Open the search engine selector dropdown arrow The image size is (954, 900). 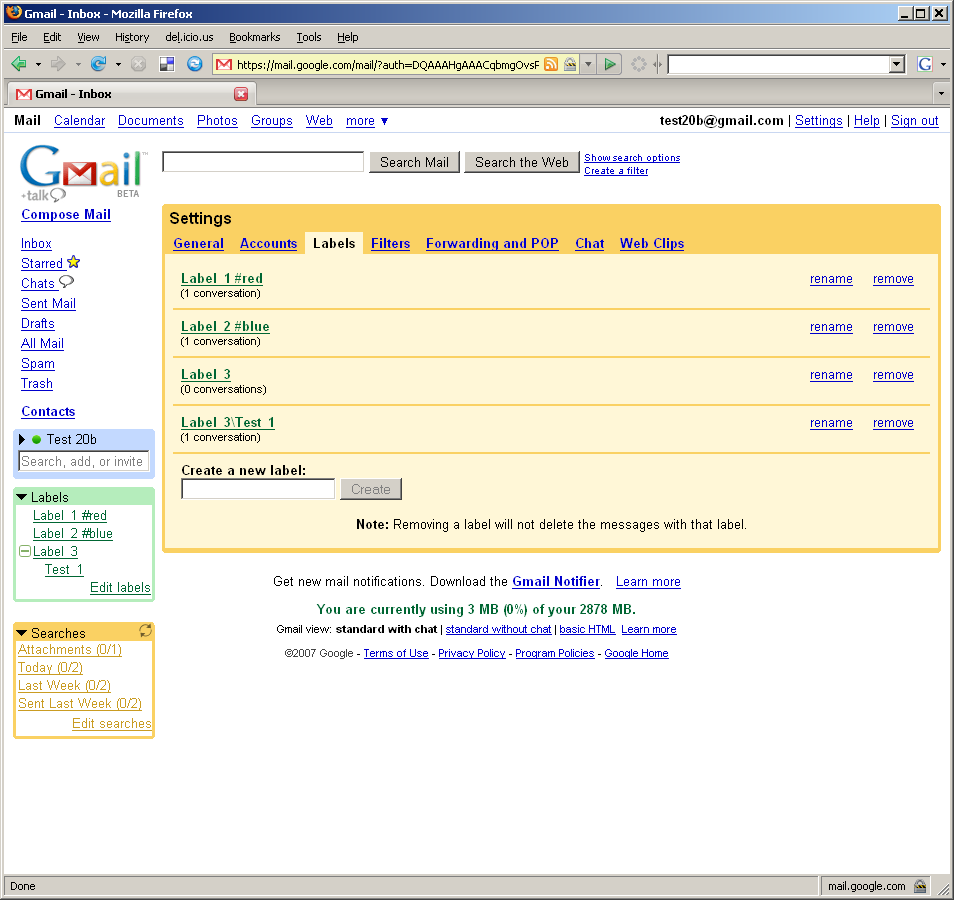point(943,64)
